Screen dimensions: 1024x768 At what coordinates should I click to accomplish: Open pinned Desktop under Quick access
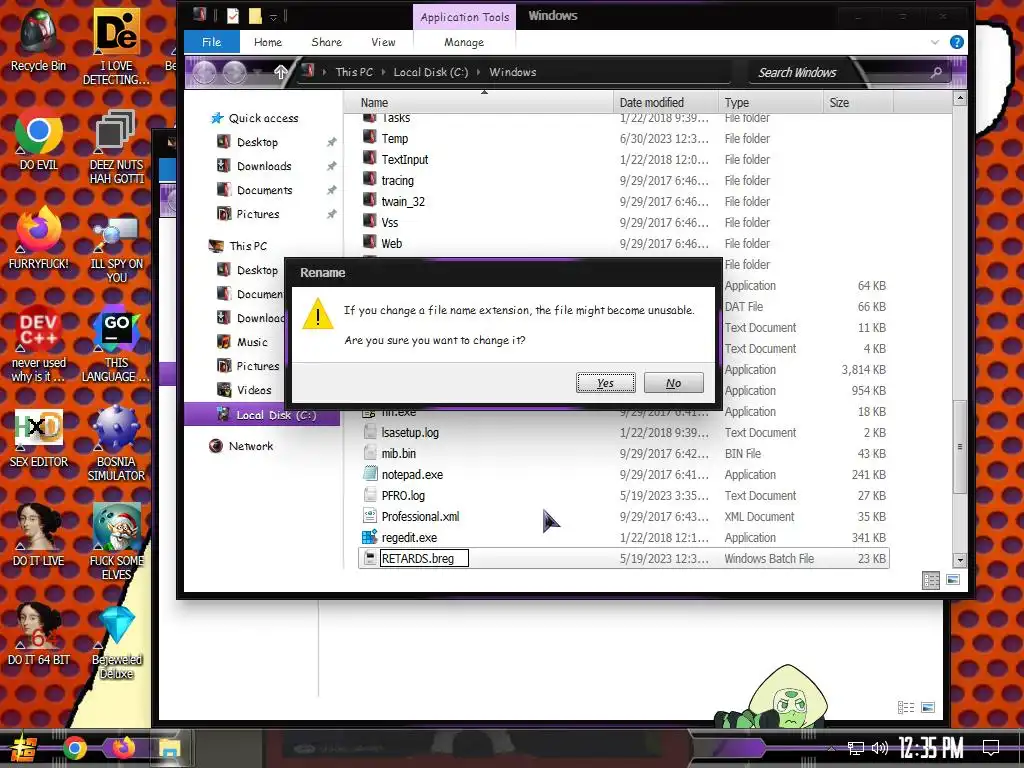(257, 142)
